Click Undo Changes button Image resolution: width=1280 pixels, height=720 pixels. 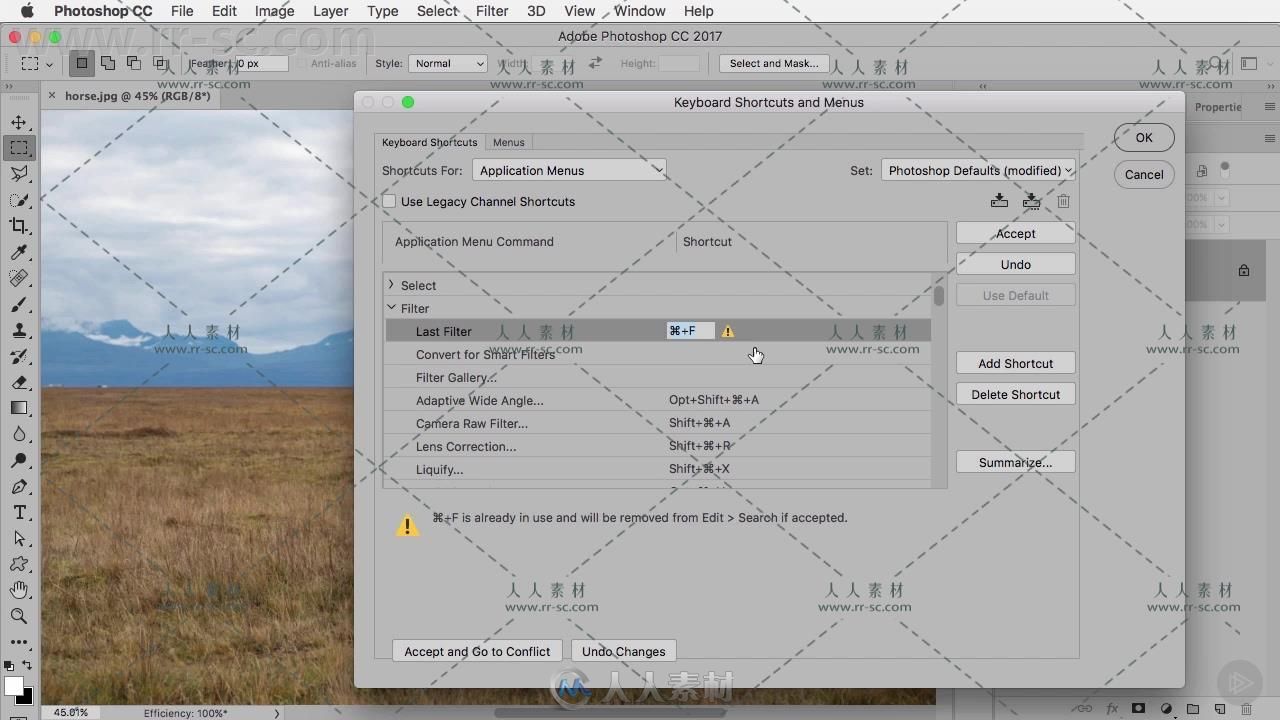[x=623, y=651]
